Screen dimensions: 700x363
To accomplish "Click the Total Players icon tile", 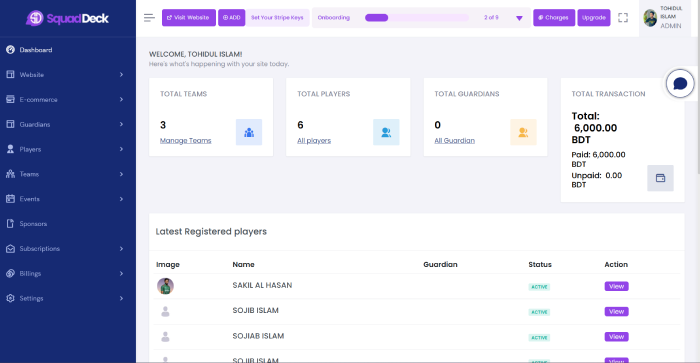I will [x=386, y=132].
